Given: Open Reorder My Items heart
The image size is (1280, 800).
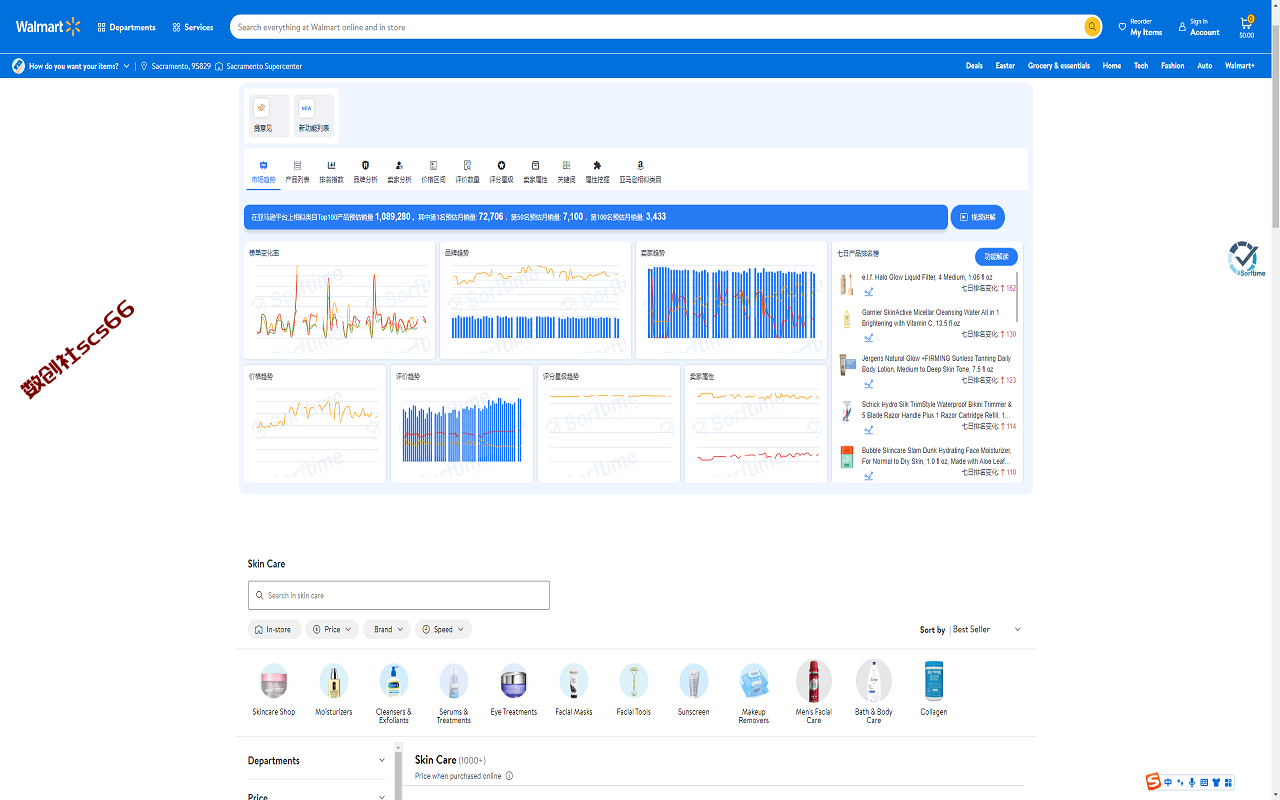Looking at the screenshot, I should 1140,27.
